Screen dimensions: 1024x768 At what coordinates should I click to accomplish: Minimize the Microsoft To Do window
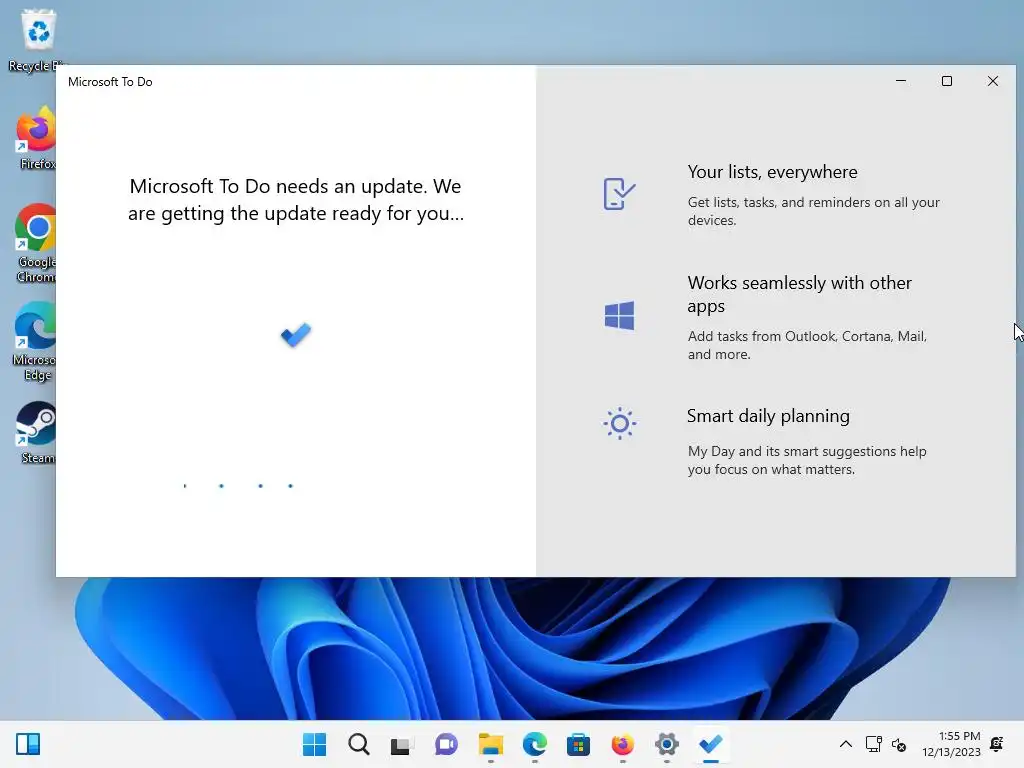click(901, 81)
